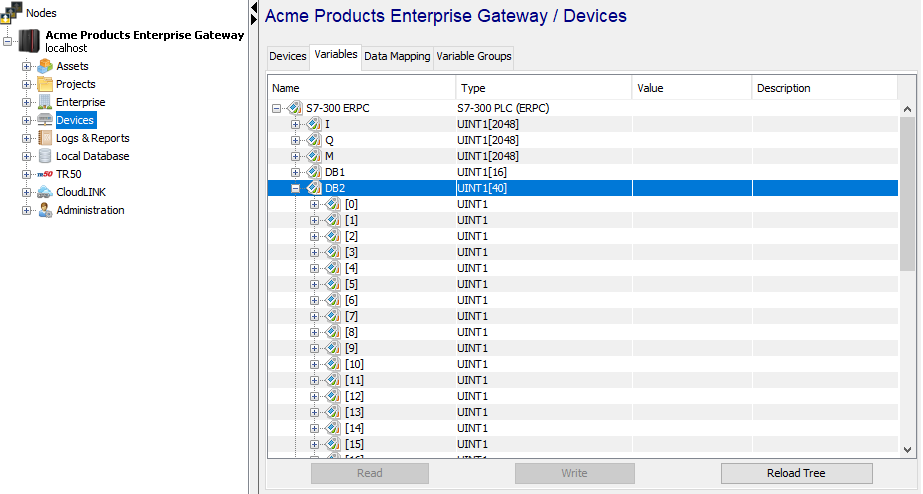Image resolution: width=923 pixels, height=494 pixels.
Task: Click the Projects folder icon
Action: pos(45,84)
